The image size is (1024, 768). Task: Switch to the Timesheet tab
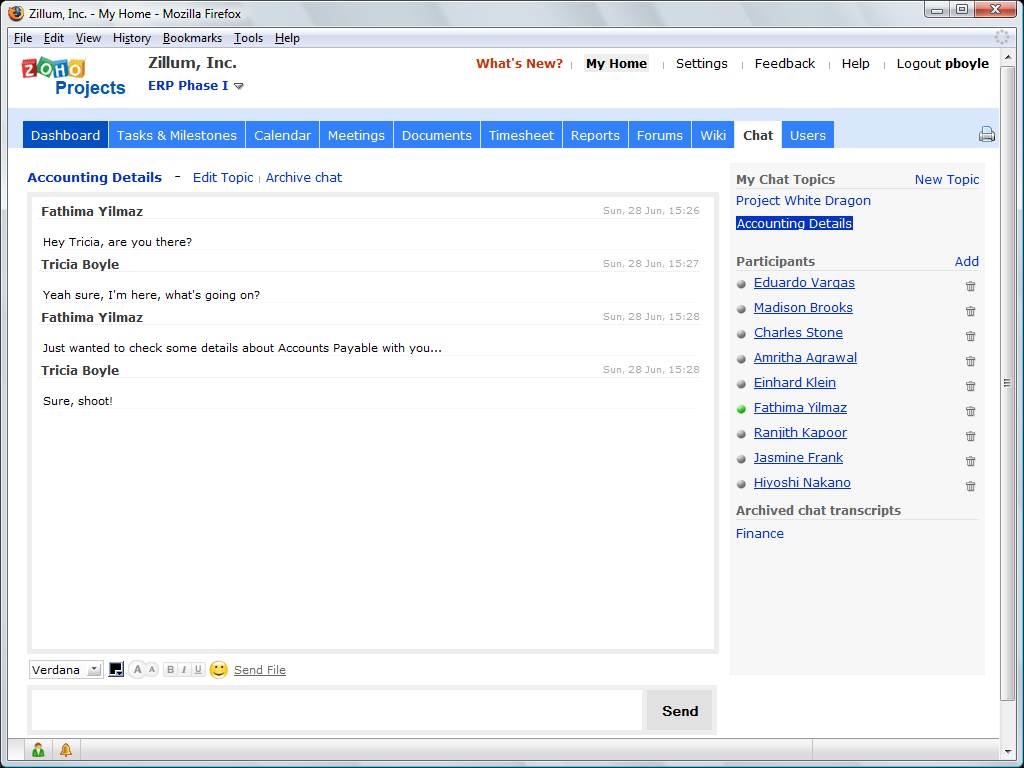pyautogui.click(x=521, y=135)
